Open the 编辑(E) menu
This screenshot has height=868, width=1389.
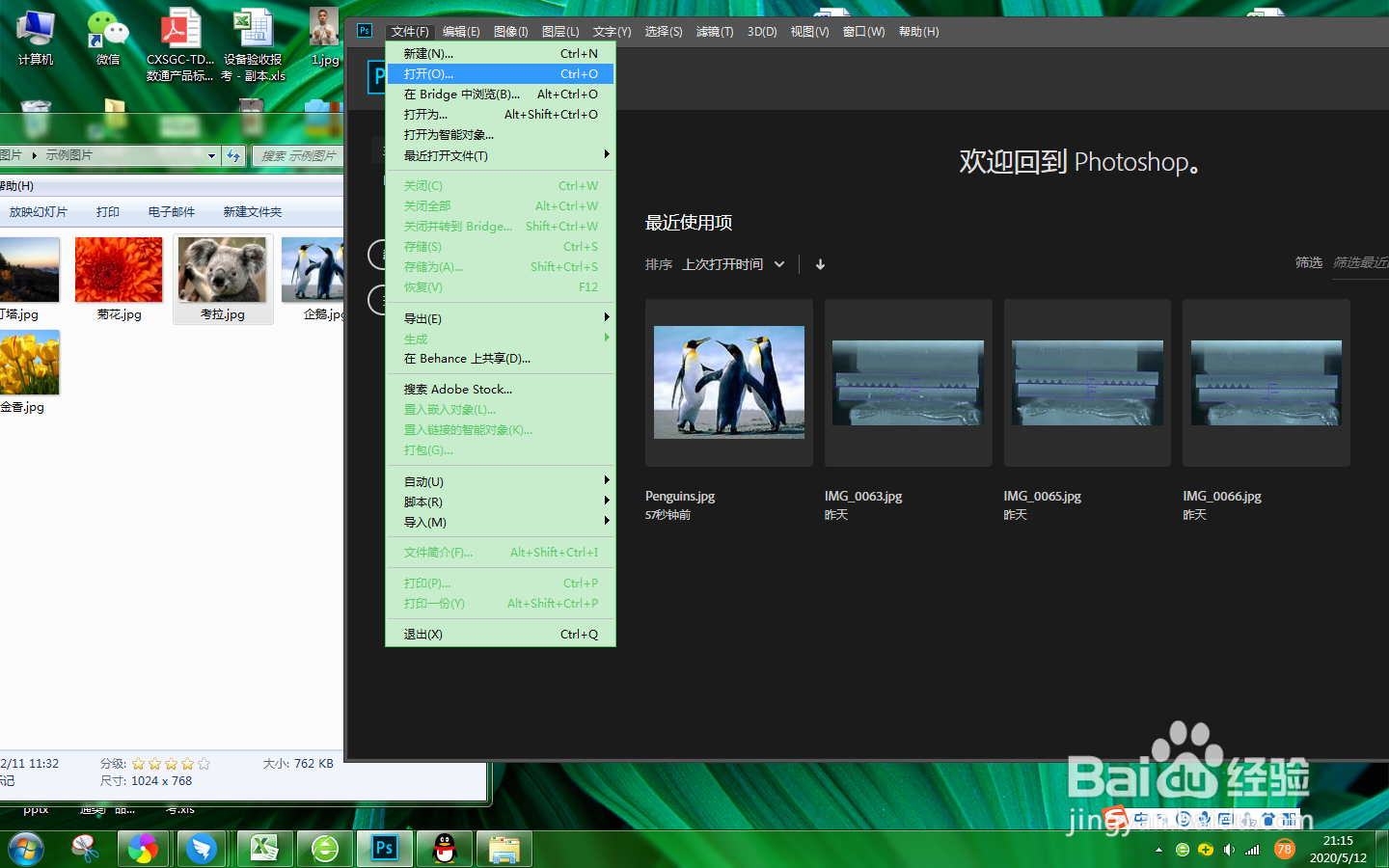(461, 32)
